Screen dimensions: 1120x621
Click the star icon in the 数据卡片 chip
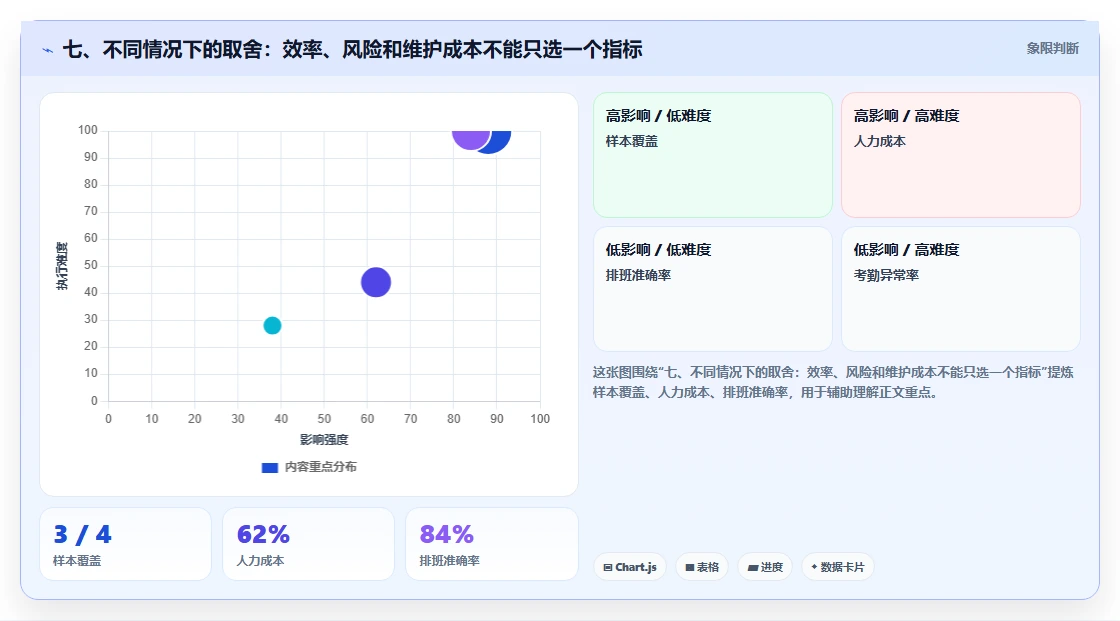814,567
